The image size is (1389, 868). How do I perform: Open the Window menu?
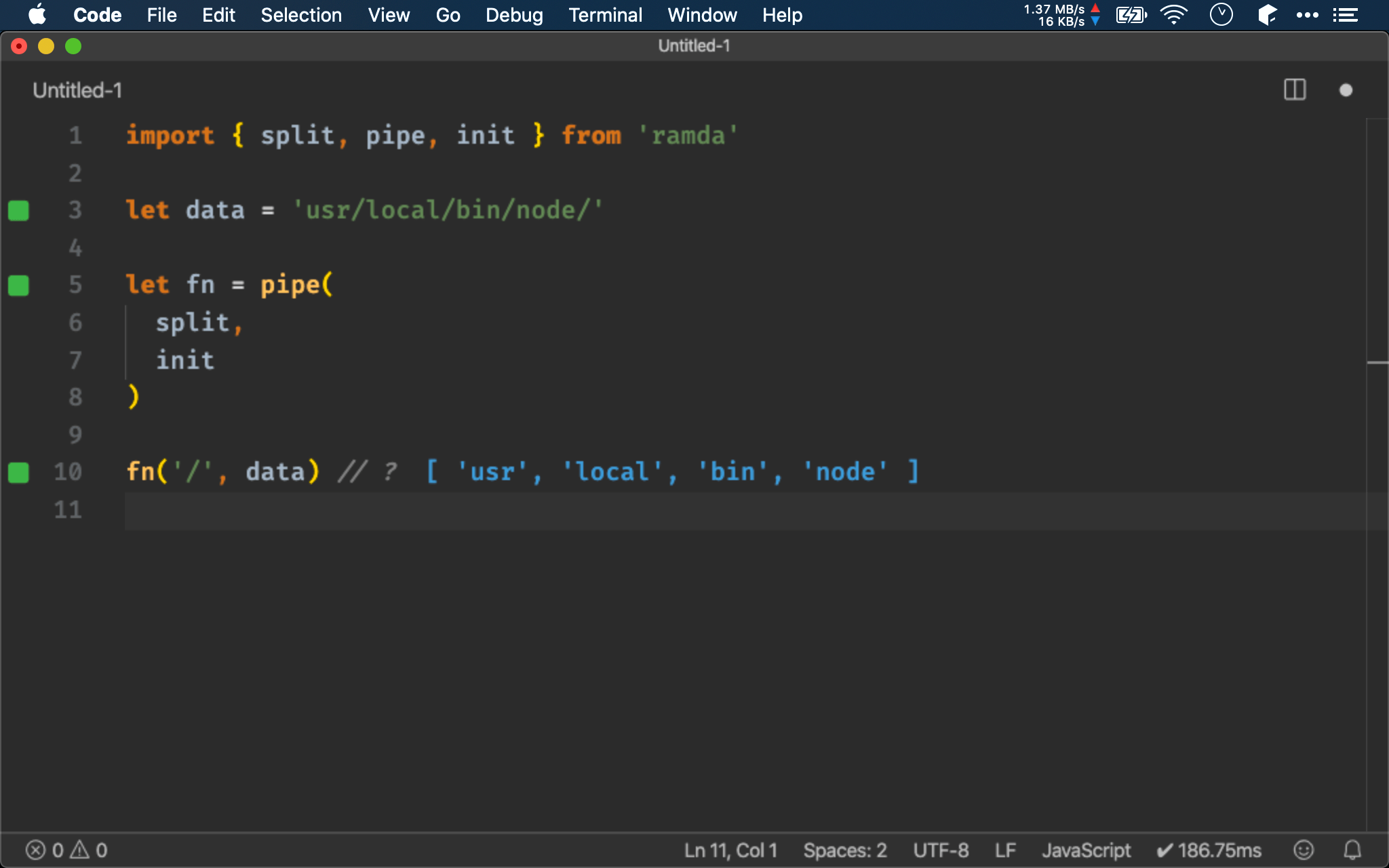pyautogui.click(x=702, y=15)
